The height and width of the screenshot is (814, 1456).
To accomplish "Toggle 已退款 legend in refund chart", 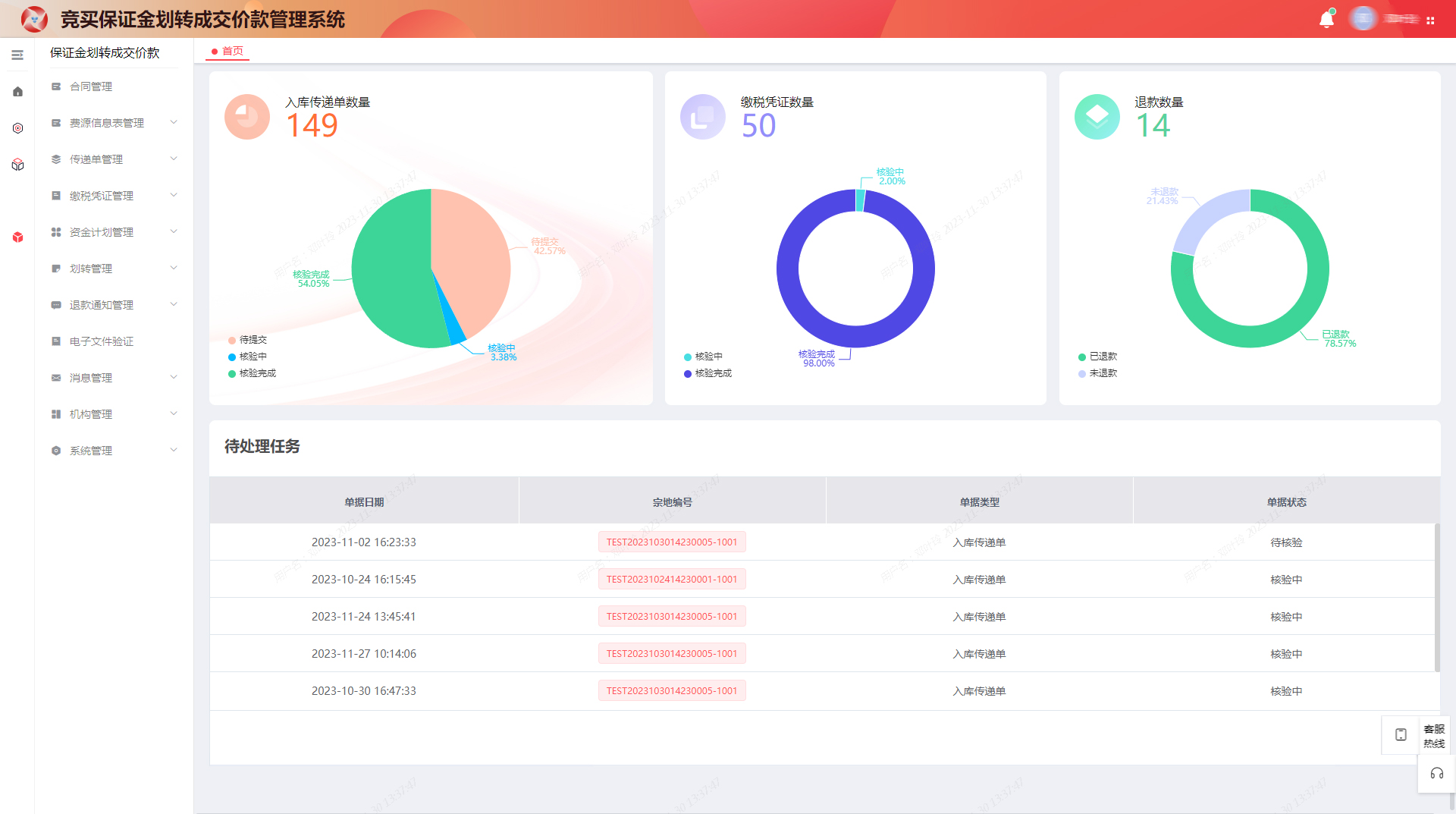I will [x=1097, y=357].
